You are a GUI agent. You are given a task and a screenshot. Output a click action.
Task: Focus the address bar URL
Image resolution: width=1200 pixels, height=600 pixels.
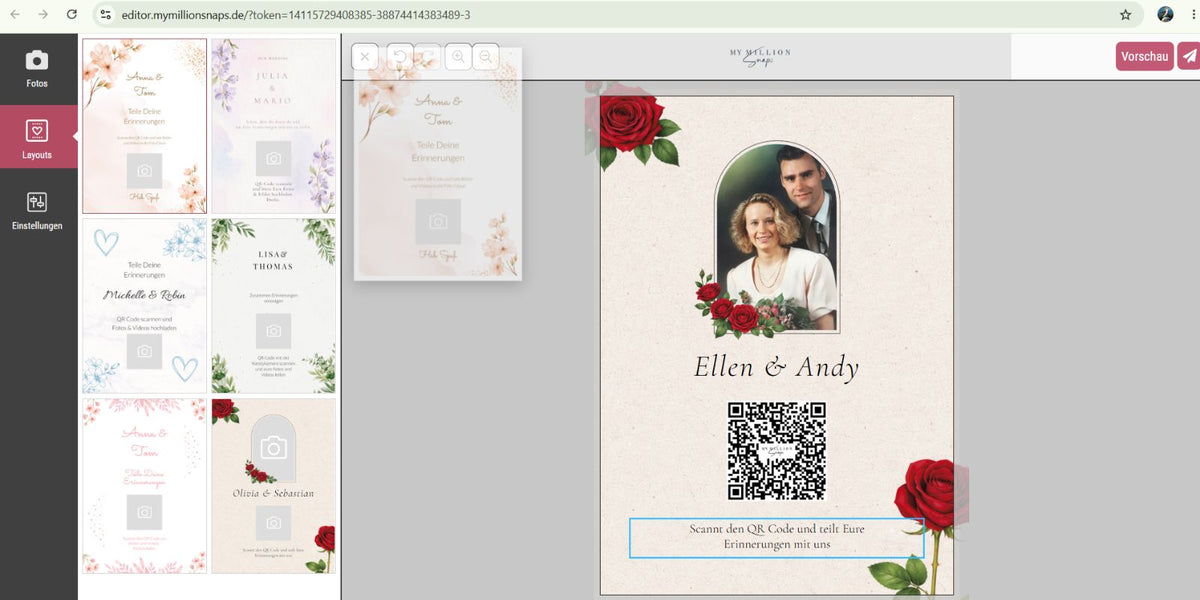[x=296, y=15]
